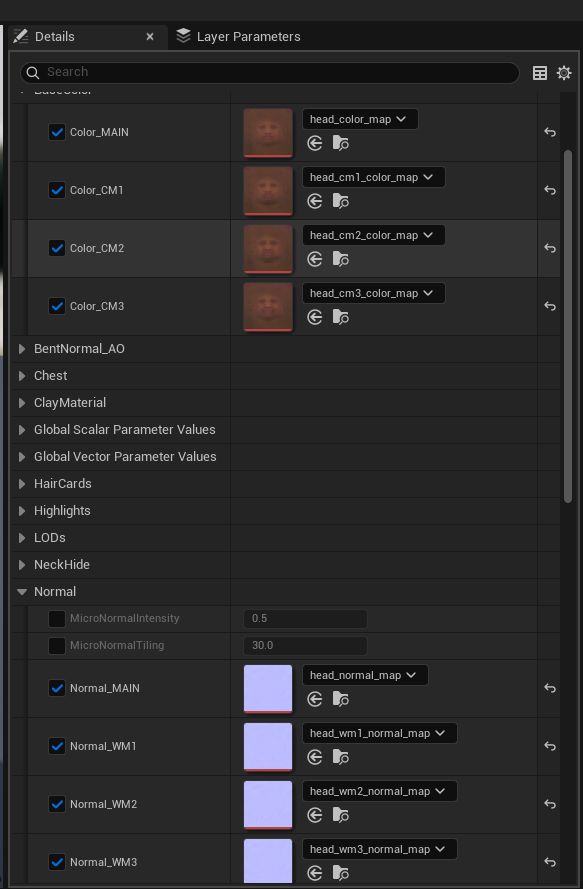This screenshot has width=583, height=889.
Task: Uncheck the Normal_WM3 override checkbox
Action: (57, 861)
